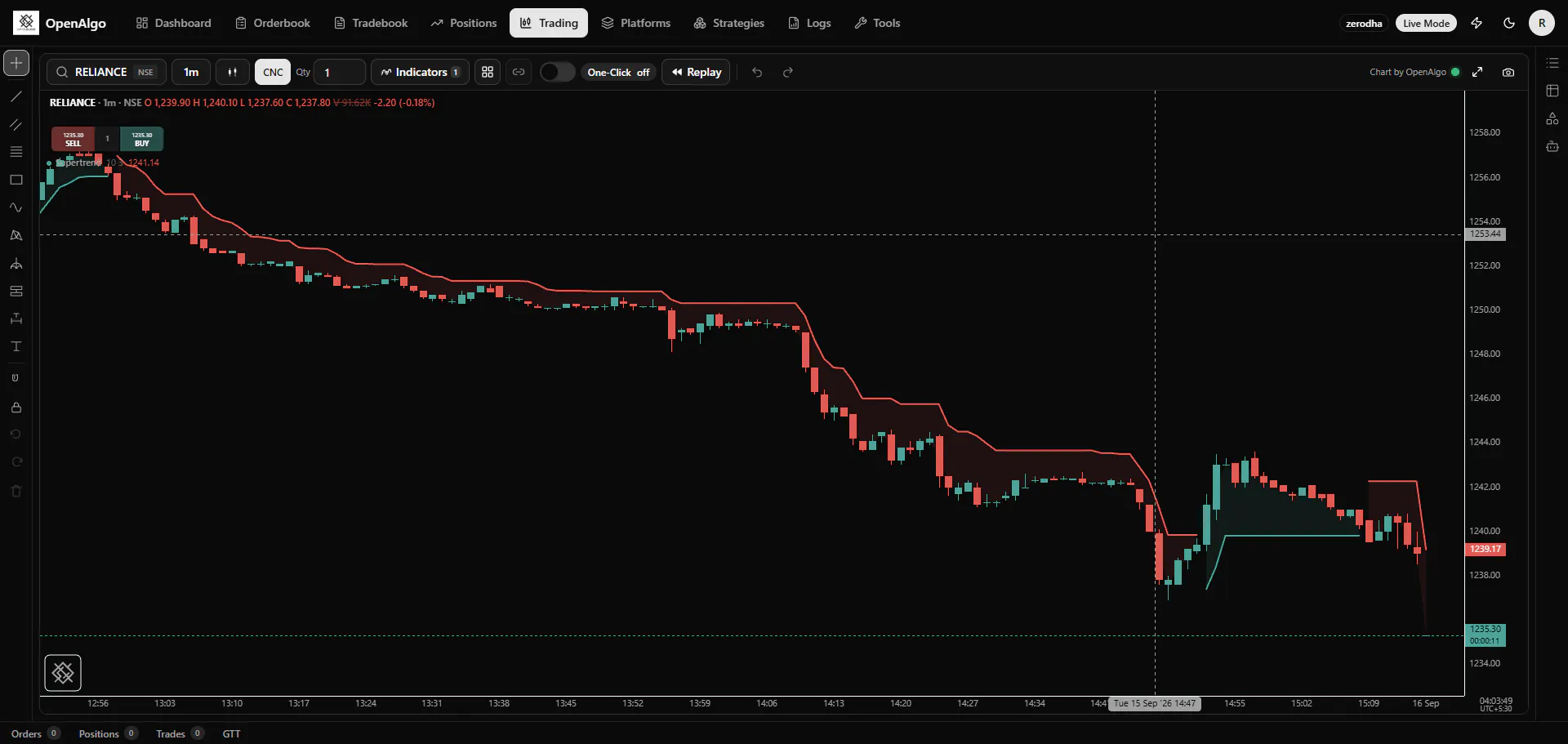Screen dimensions: 1568x744
Task: Click the Supertrend indicator legend
Action: [x=104, y=163]
